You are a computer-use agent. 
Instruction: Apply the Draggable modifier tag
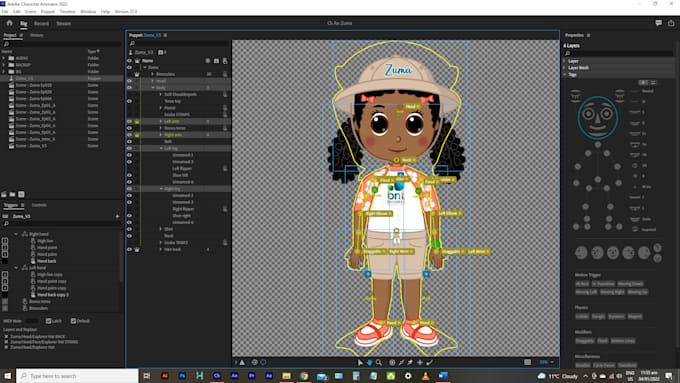click(x=585, y=341)
